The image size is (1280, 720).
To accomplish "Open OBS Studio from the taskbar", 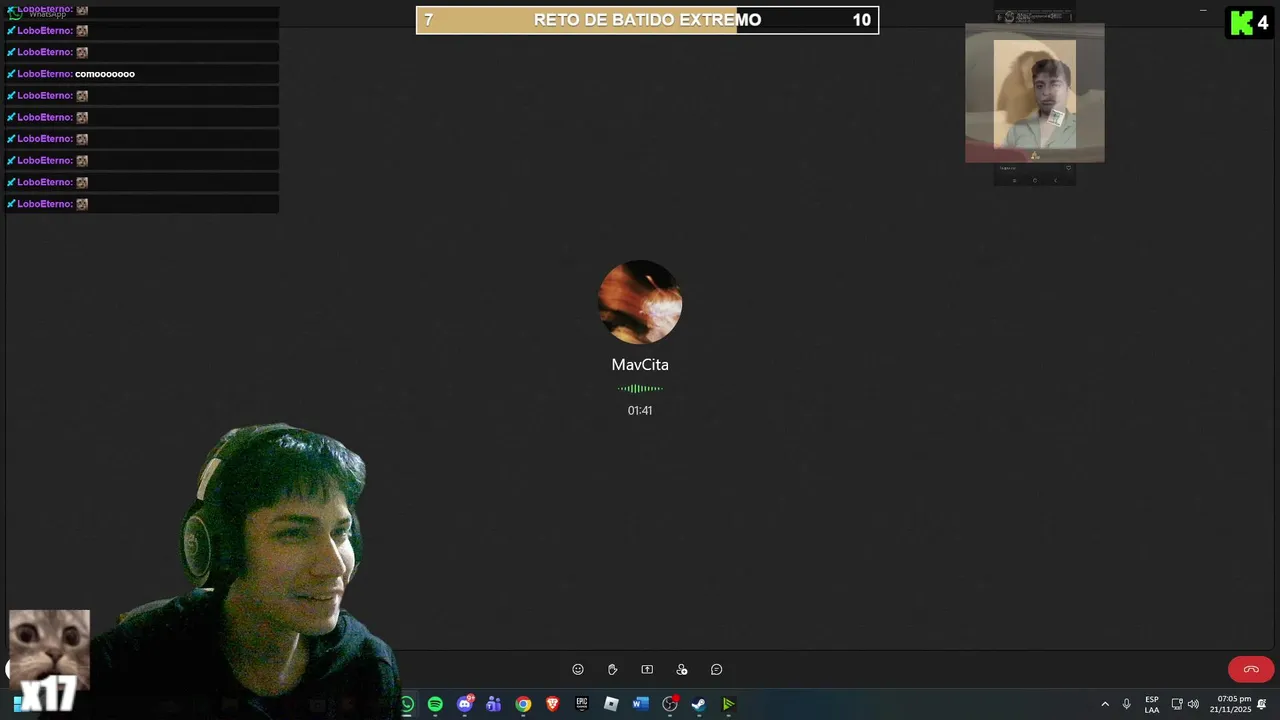I will coord(670,704).
